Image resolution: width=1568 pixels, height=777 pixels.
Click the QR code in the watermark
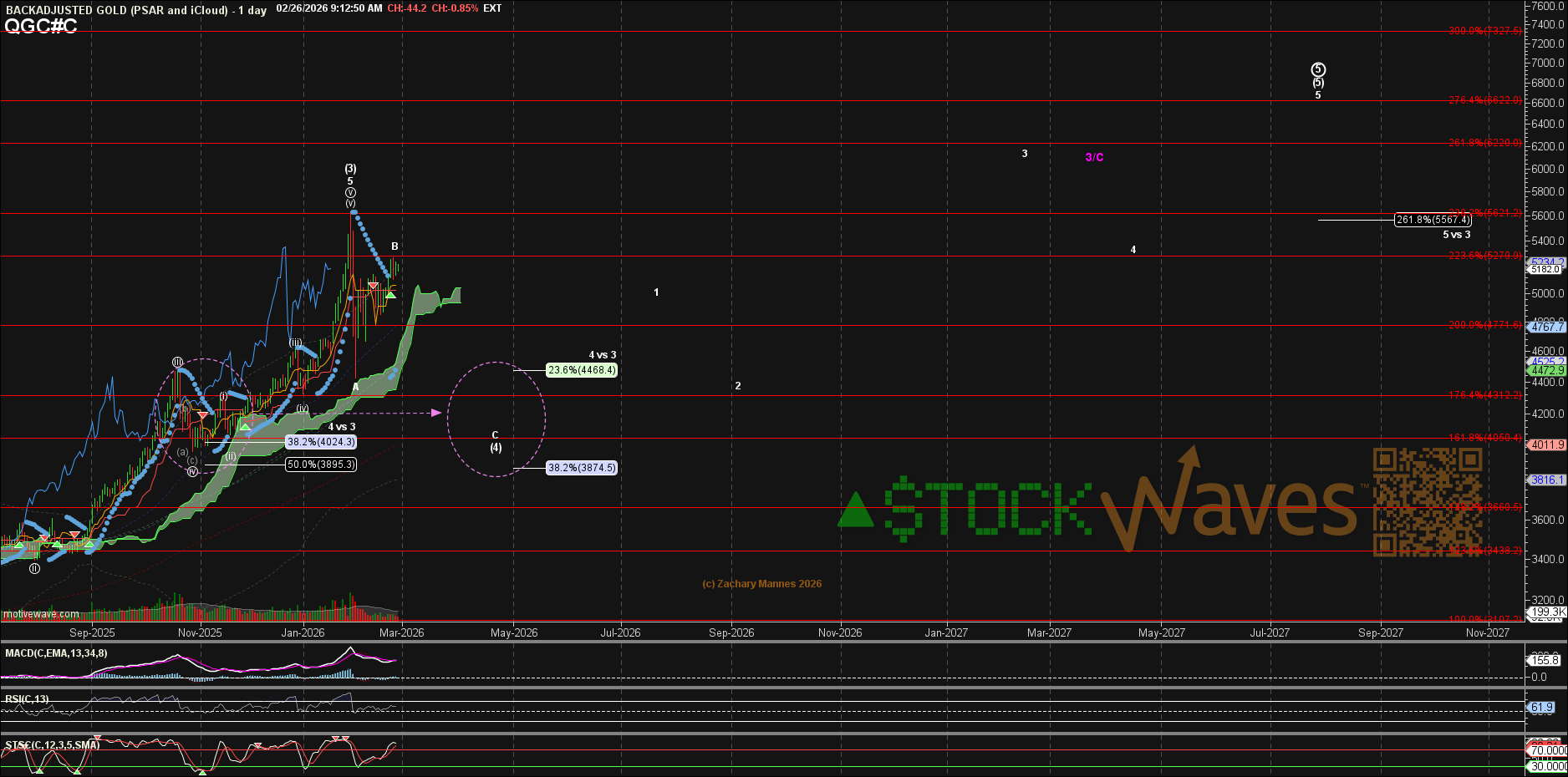(x=1428, y=501)
